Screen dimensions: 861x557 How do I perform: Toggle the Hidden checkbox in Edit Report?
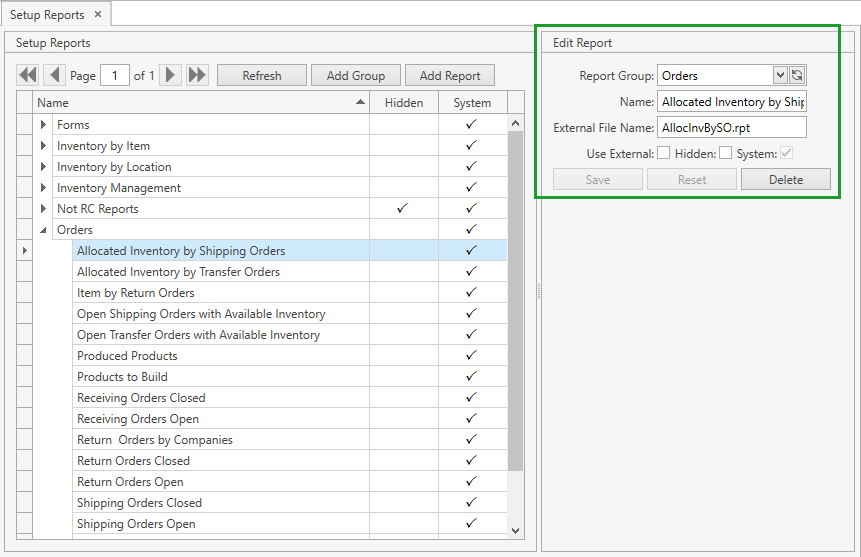coord(725,153)
